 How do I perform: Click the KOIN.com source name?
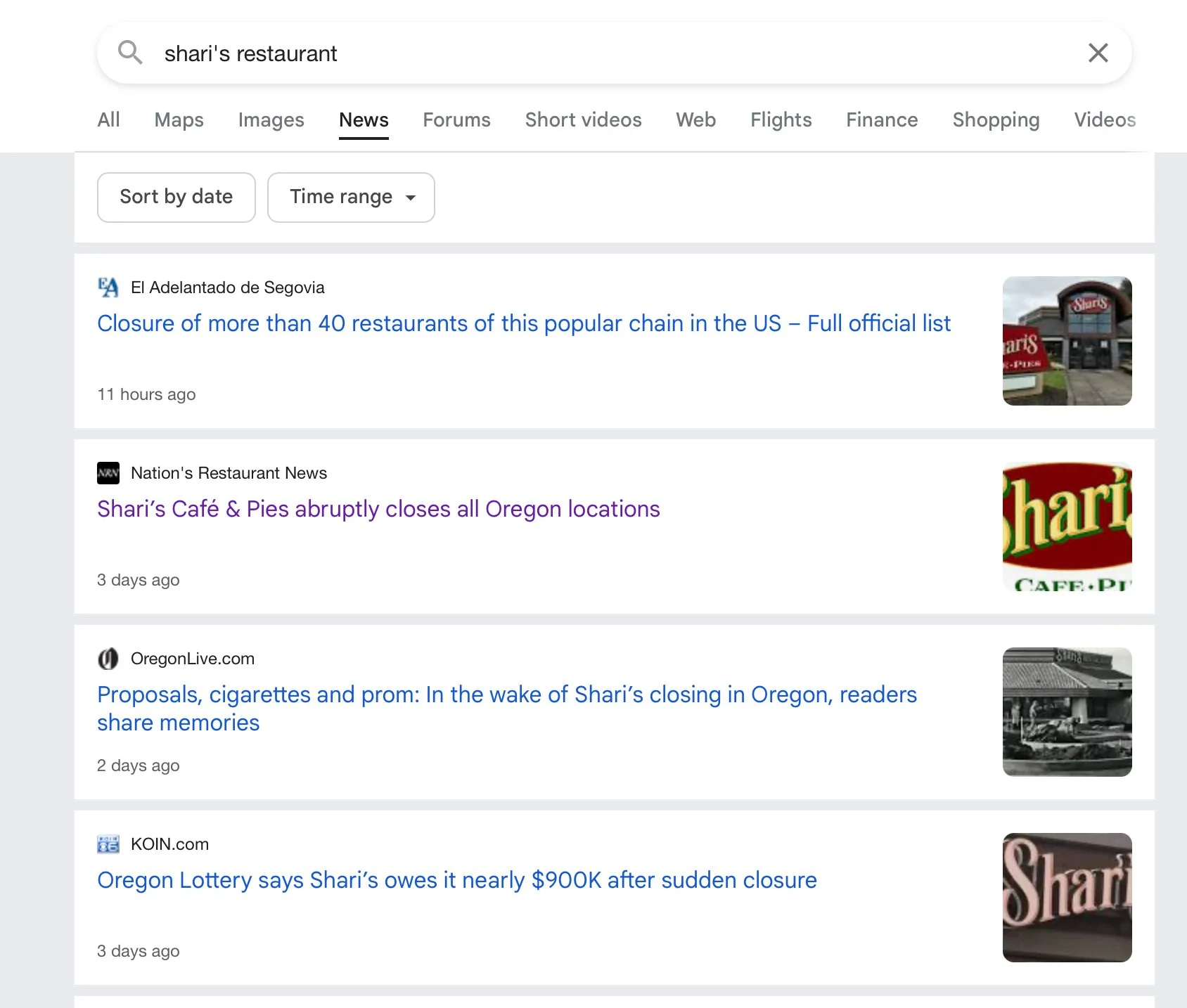169,844
